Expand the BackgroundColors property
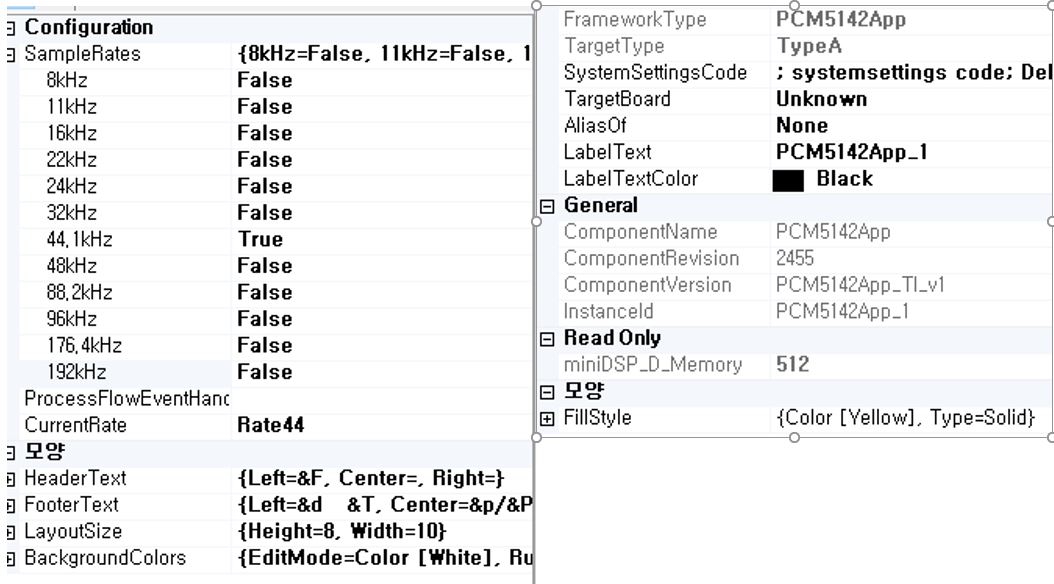This screenshot has height=584, width=1054. (x=10, y=558)
